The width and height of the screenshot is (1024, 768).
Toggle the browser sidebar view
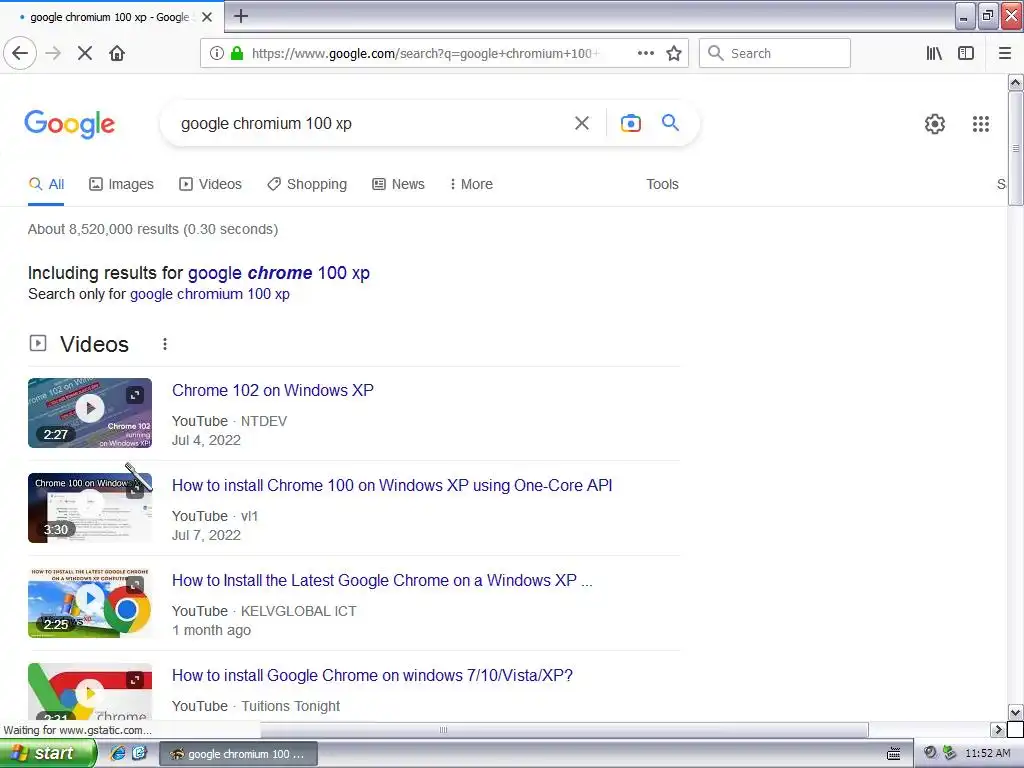coord(966,53)
